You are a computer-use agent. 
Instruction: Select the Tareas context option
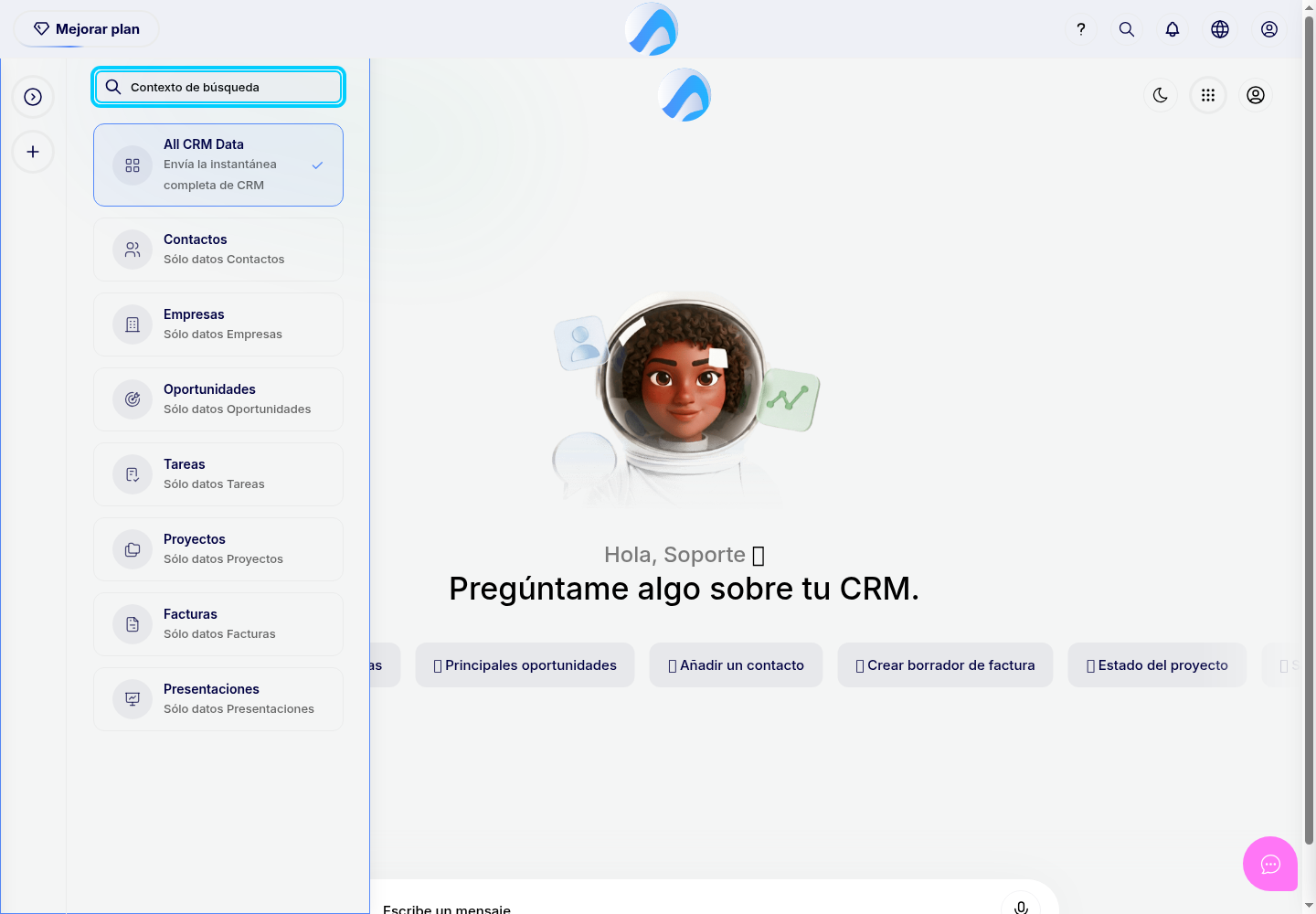218,474
